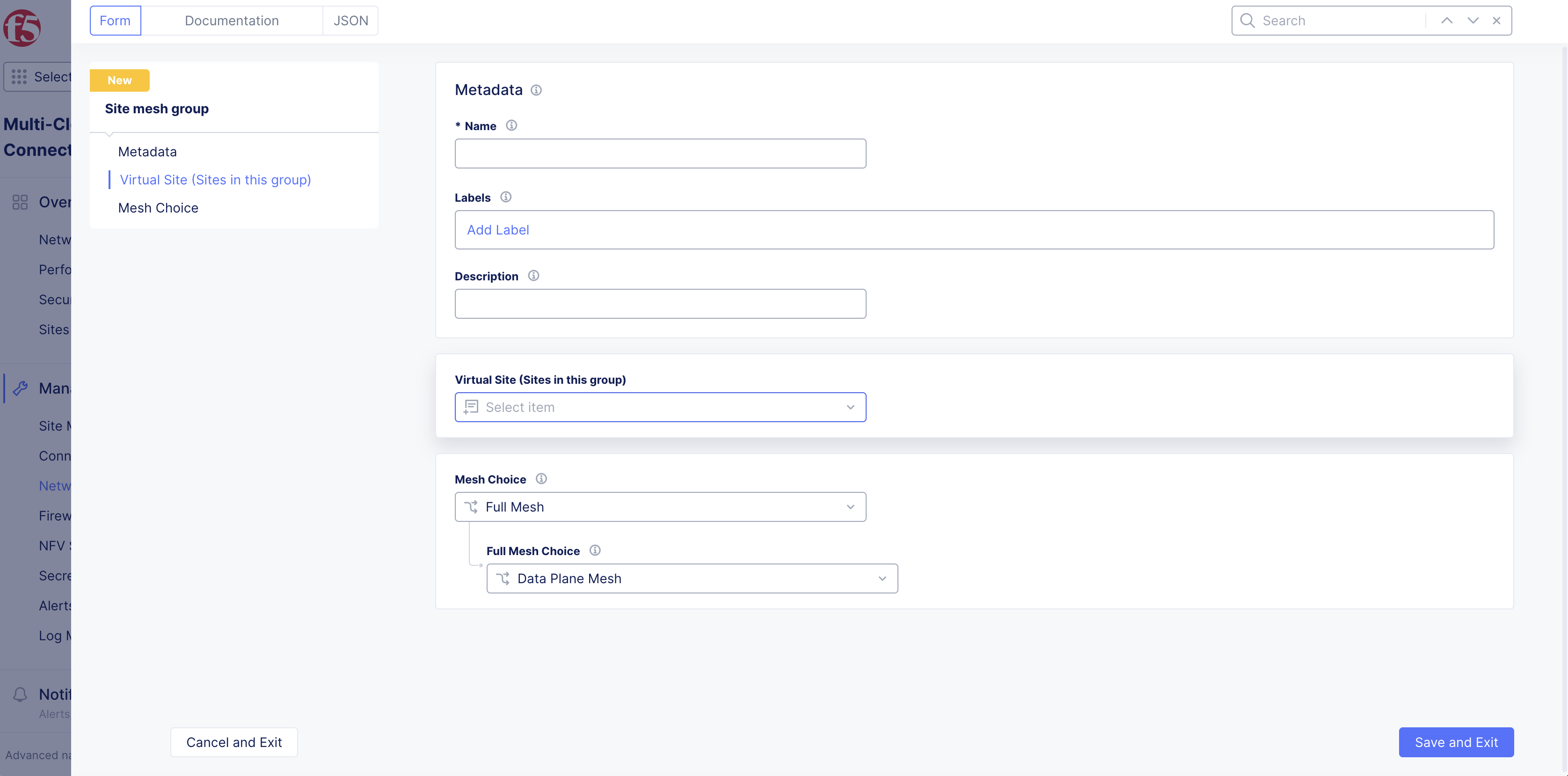The width and height of the screenshot is (1568, 776).
Task: Switch to the JSON tab
Action: pyautogui.click(x=350, y=21)
